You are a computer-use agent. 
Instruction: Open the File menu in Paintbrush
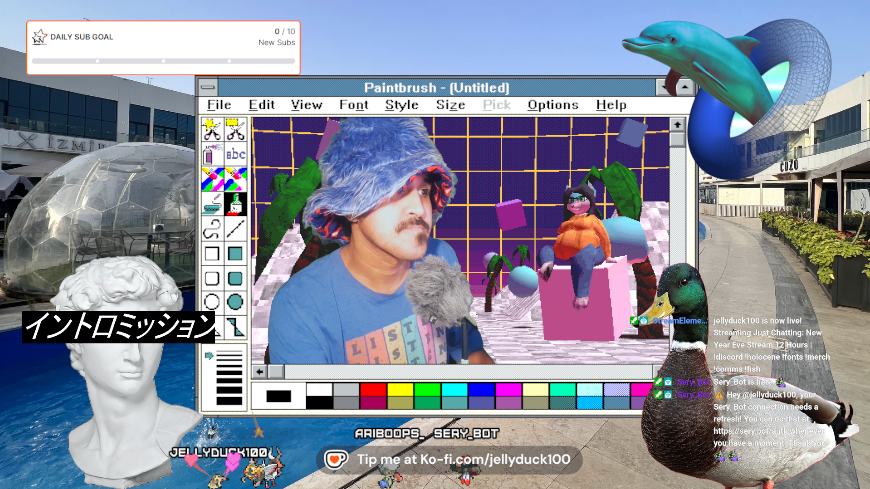coord(219,105)
